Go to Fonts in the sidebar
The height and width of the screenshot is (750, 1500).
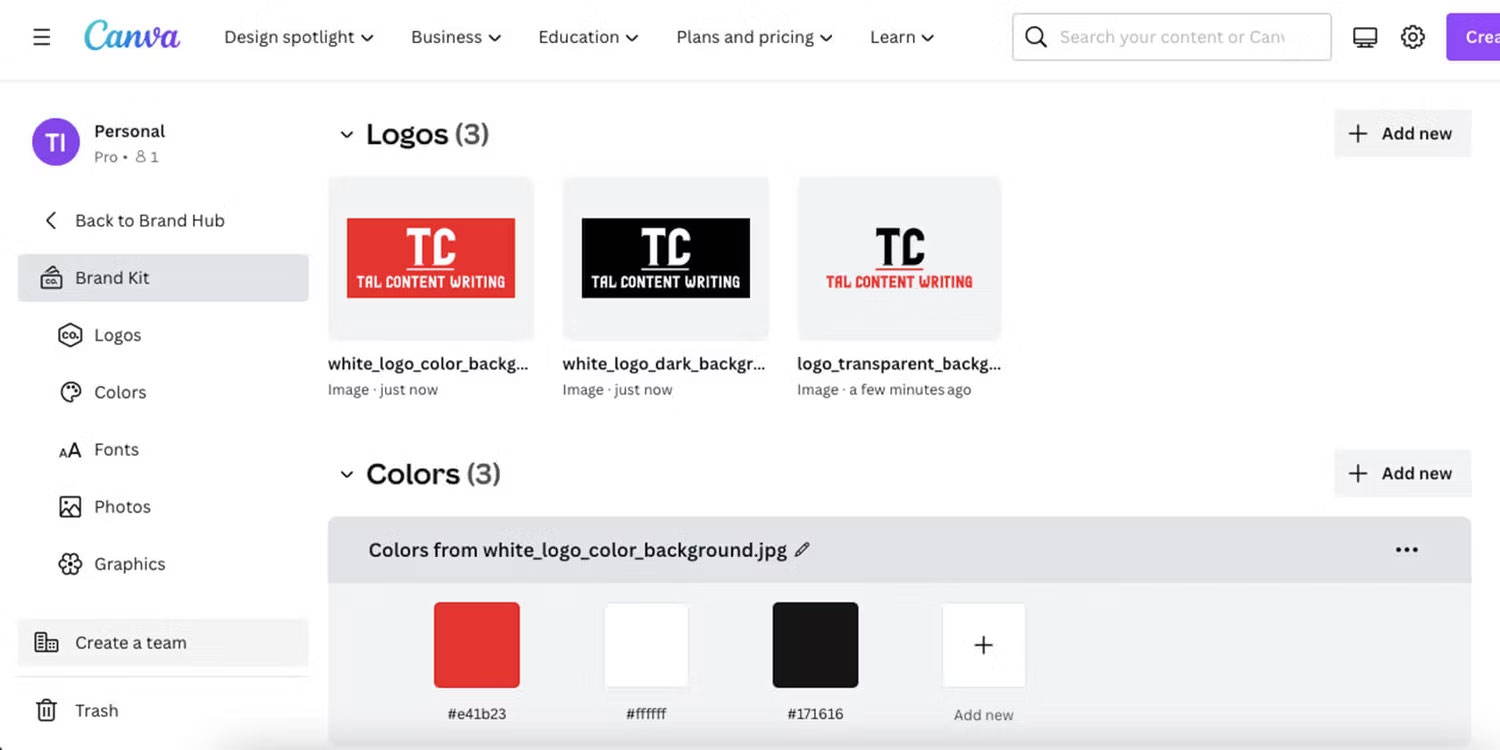(116, 450)
